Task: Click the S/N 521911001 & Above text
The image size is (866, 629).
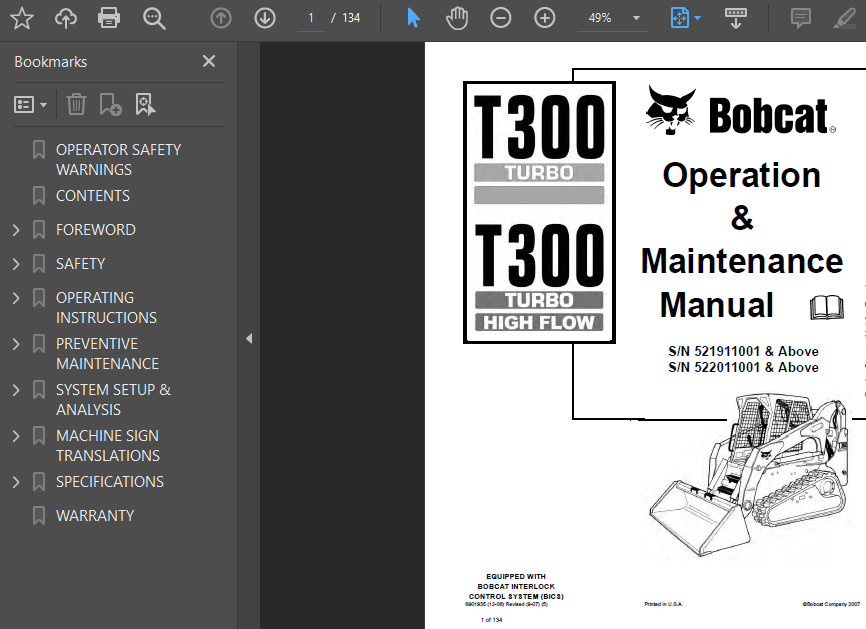Action: (743, 351)
